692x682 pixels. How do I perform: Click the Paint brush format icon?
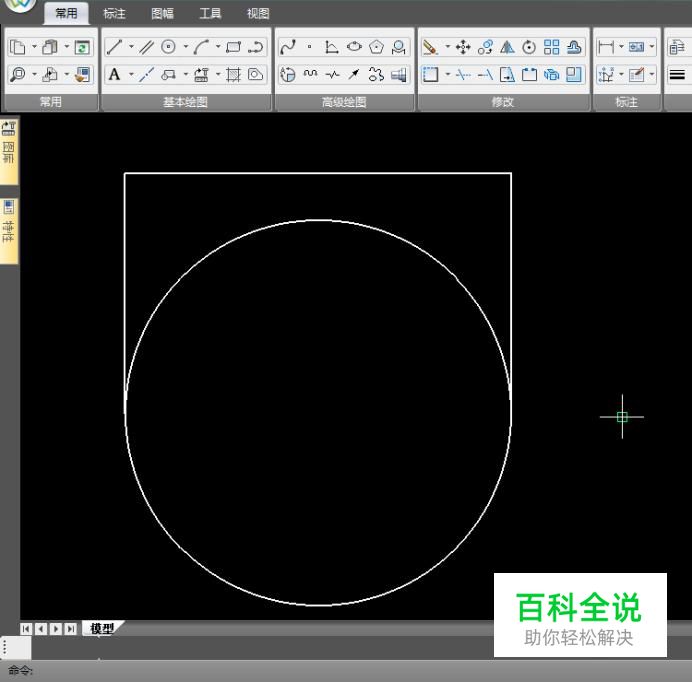[83, 74]
